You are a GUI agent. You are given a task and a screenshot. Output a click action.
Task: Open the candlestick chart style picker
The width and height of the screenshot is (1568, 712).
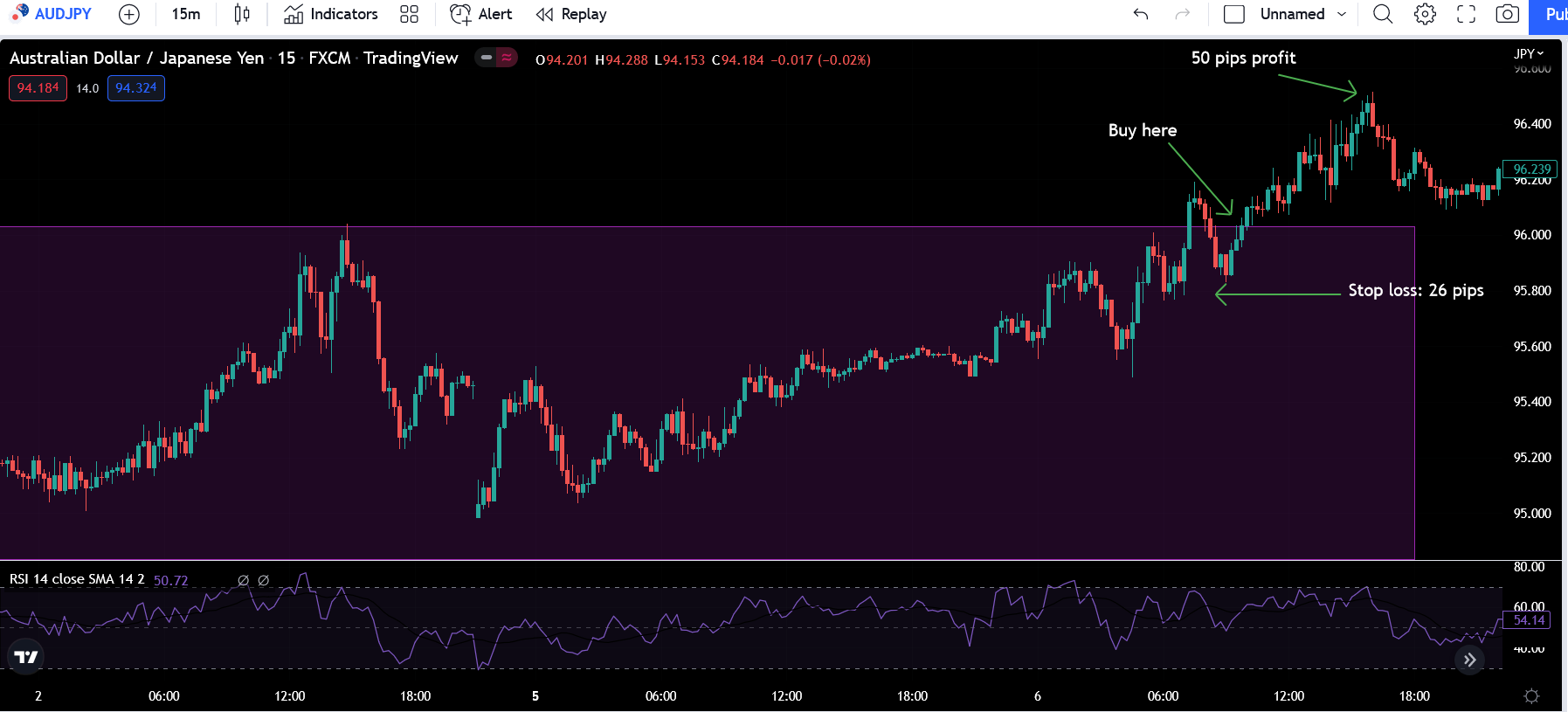point(242,14)
